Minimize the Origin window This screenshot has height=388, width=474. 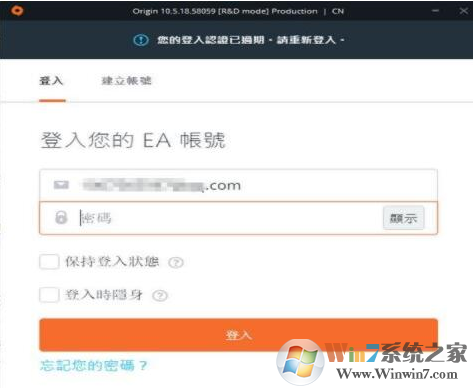[435, 11]
